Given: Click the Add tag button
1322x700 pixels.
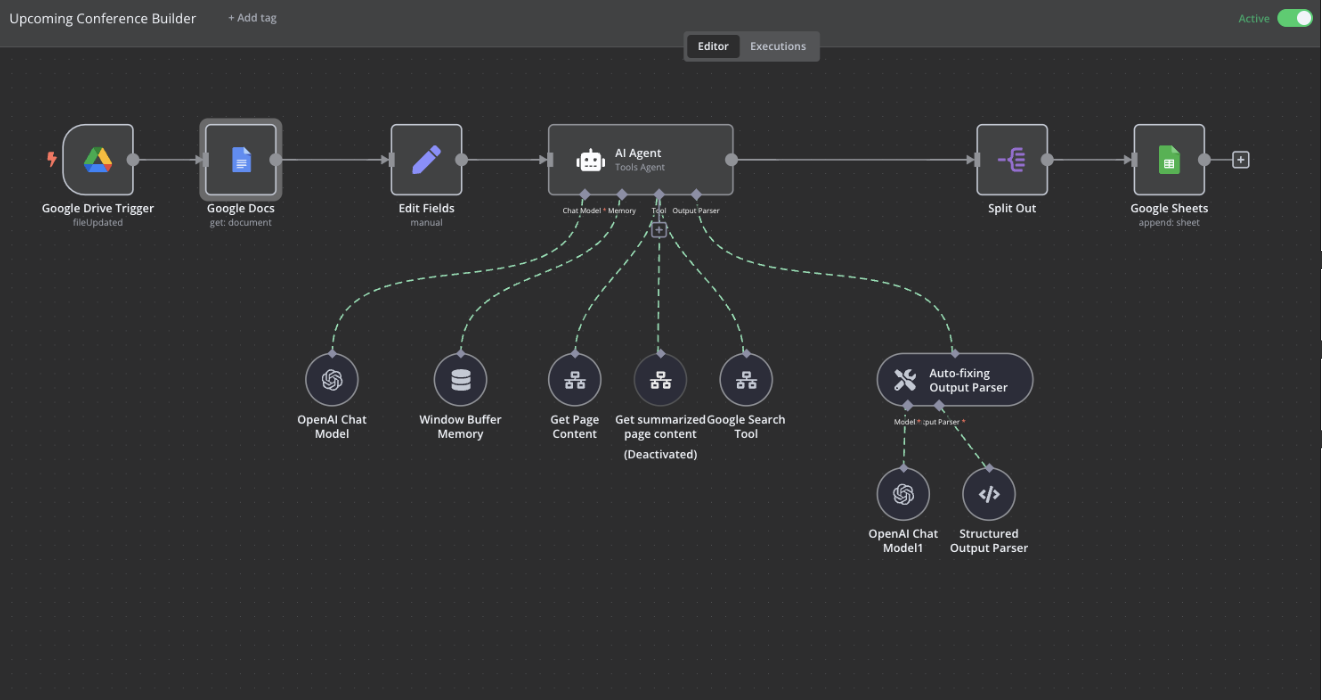Looking at the screenshot, I should [x=251, y=17].
